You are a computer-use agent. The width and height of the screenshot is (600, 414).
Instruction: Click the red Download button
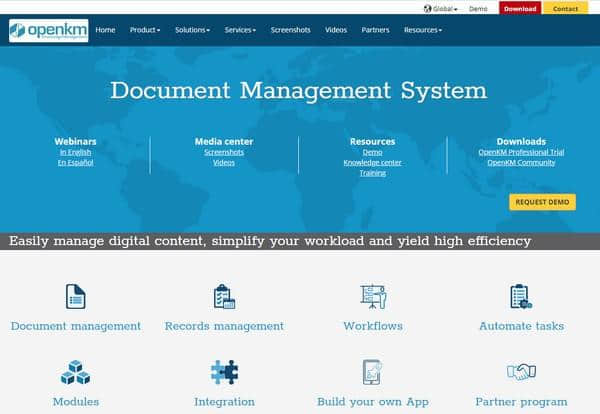[520, 8]
